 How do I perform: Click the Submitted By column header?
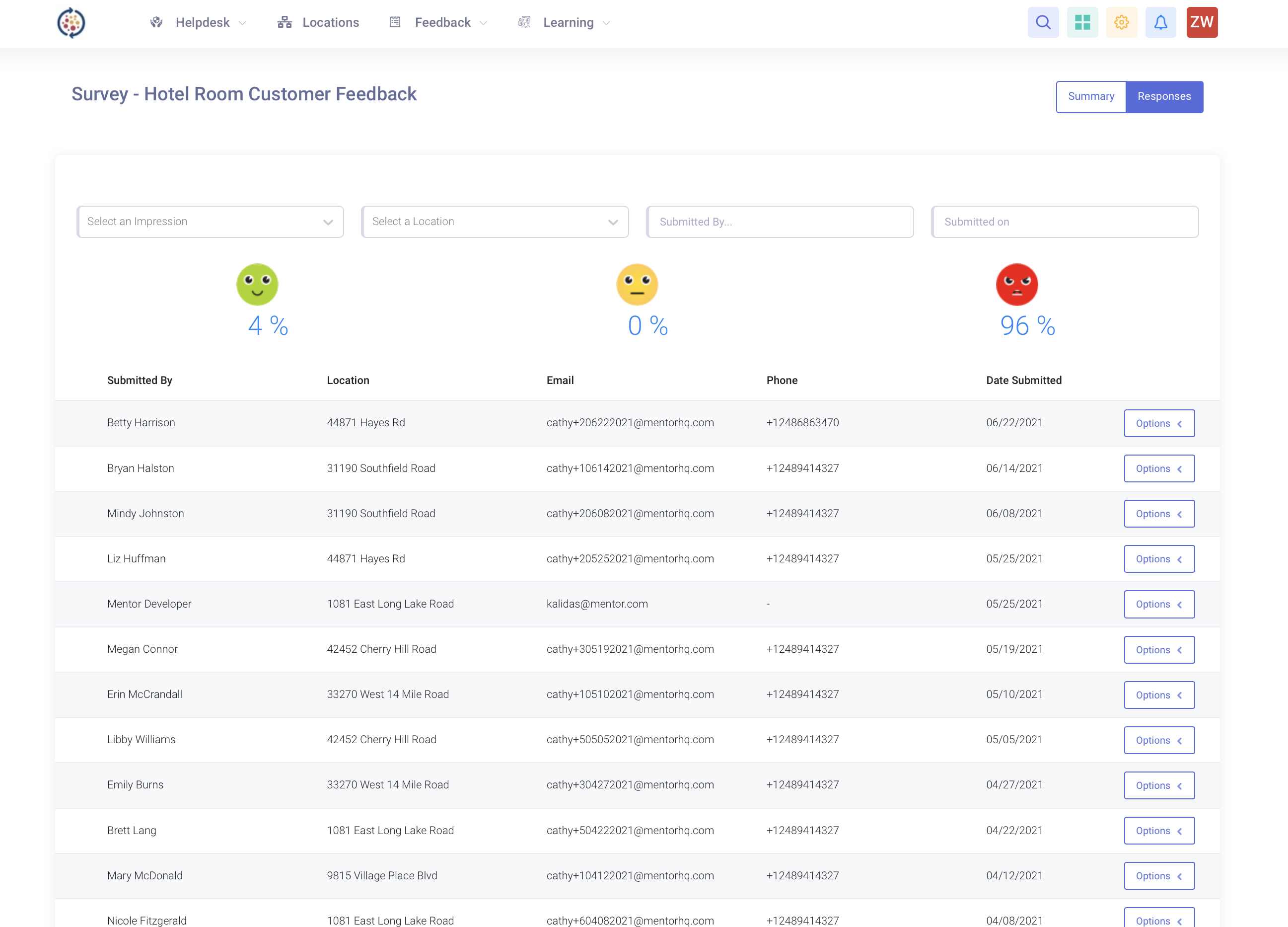click(x=140, y=380)
